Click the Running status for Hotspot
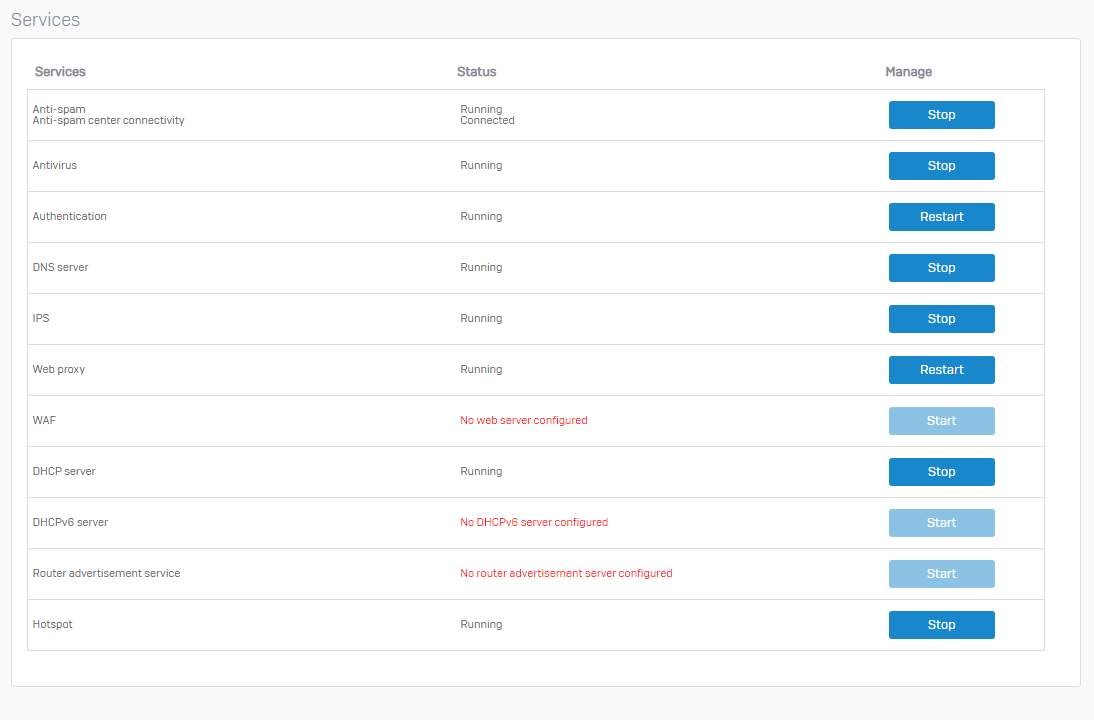1094x720 pixels. (x=481, y=624)
